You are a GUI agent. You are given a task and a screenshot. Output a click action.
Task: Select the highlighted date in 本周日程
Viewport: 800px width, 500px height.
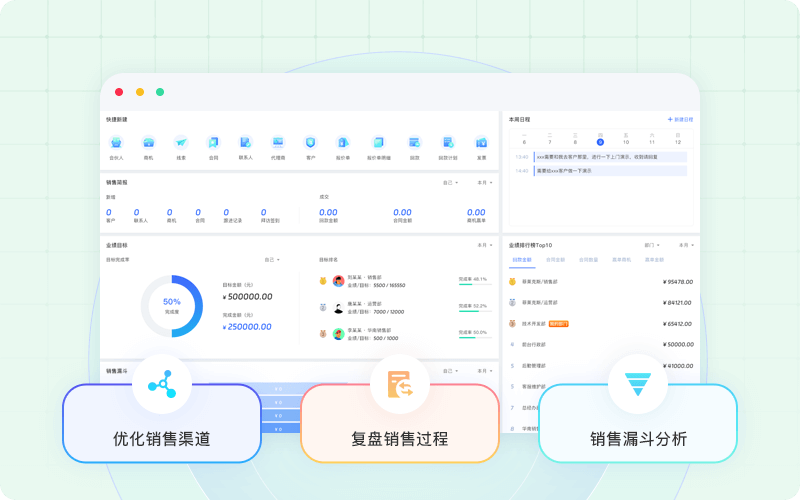(x=600, y=142)
